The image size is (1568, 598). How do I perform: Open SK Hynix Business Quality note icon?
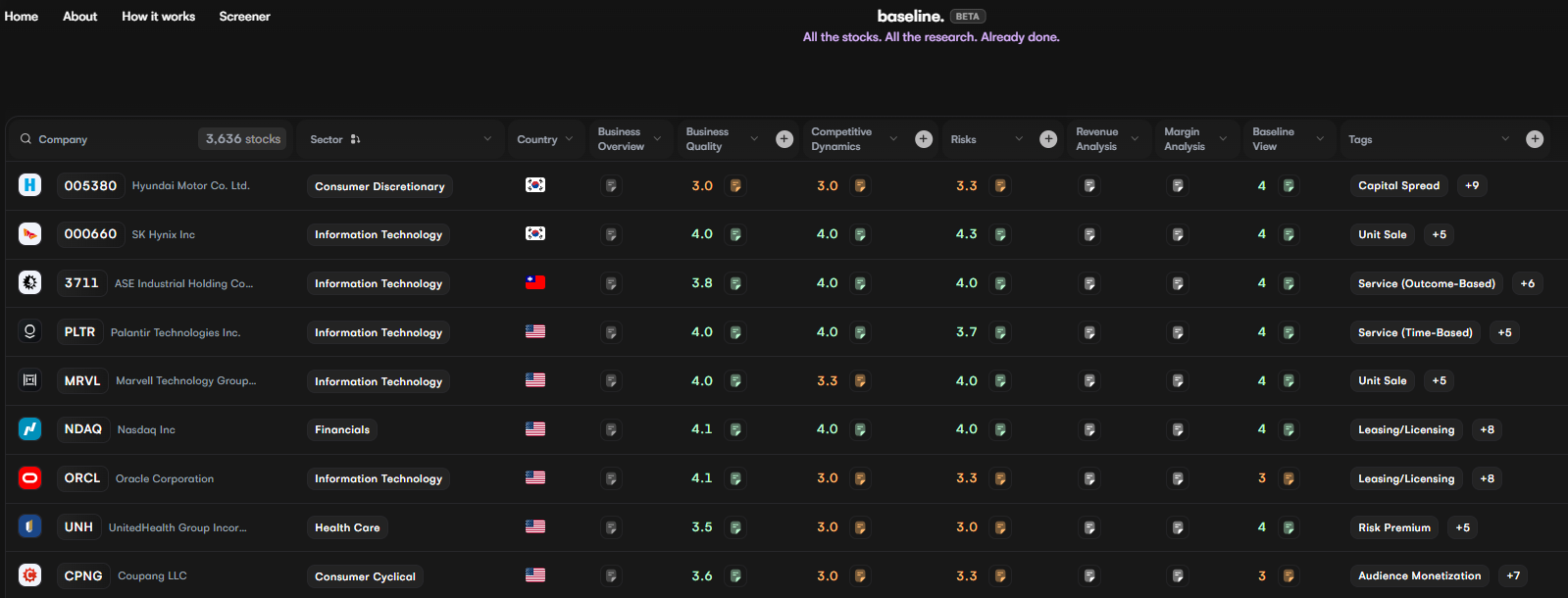pos(735,234)
